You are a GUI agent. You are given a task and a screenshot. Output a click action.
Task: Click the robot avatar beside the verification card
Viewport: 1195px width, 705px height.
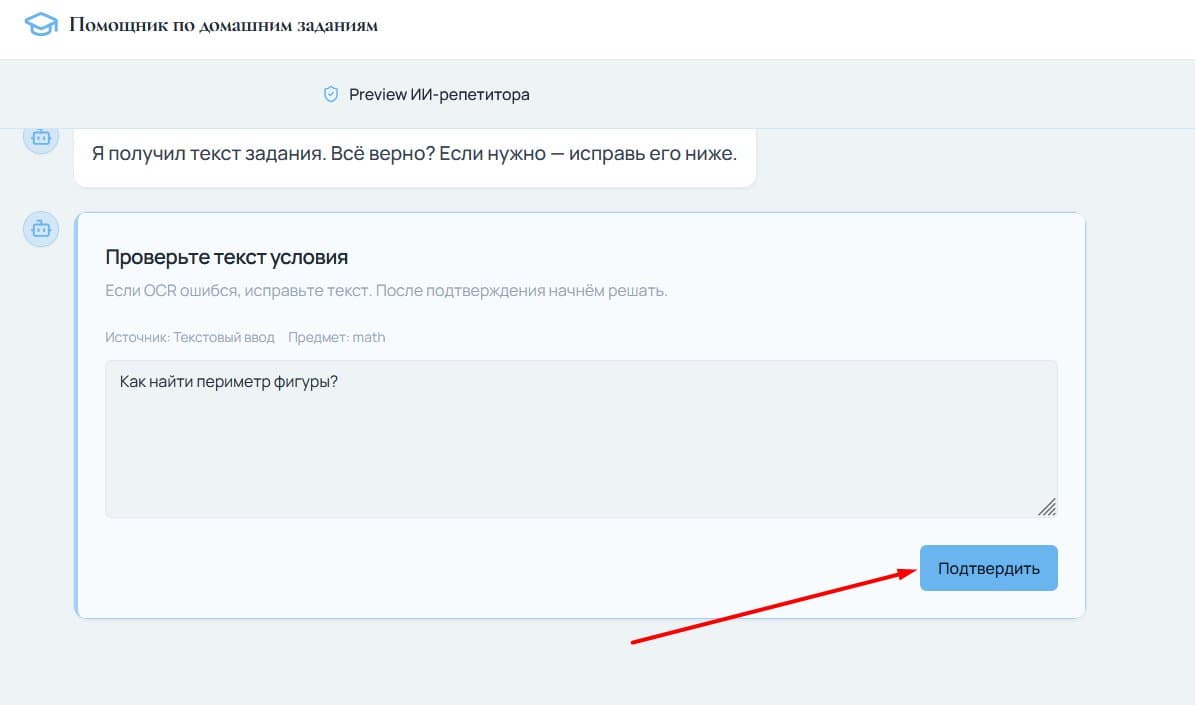point(40,229)
